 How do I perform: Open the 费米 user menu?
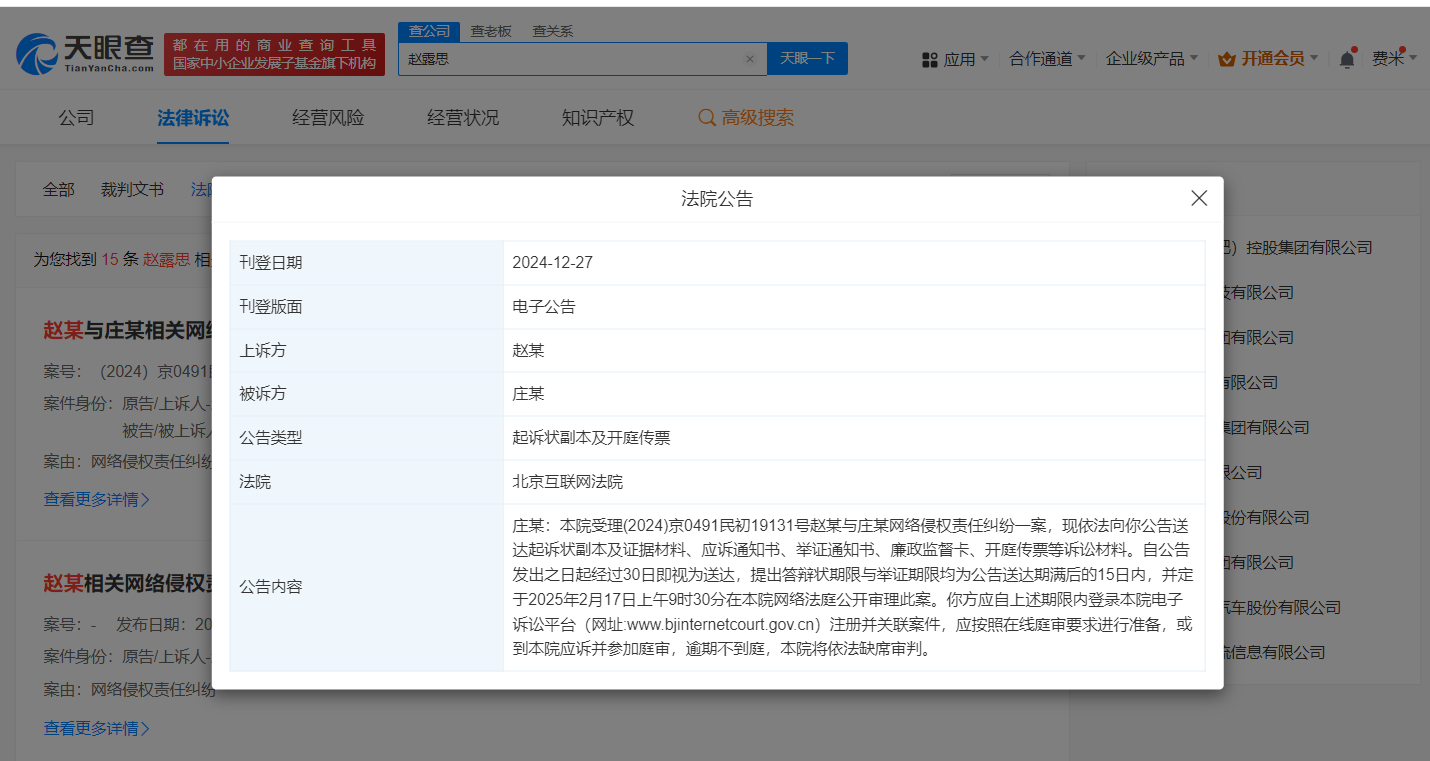(x=1393, y=59)
